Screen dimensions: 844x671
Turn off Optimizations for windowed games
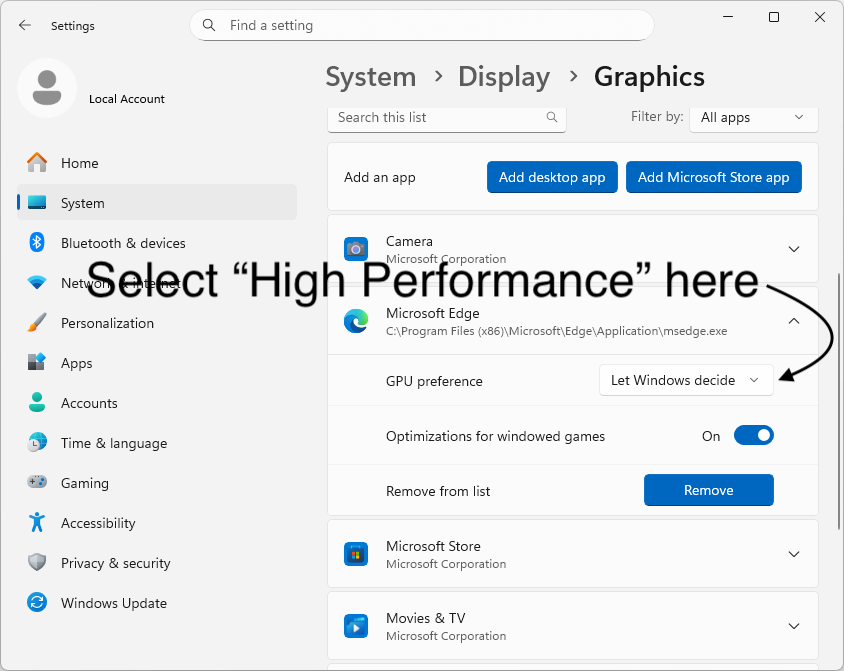[x=753, y=435]
